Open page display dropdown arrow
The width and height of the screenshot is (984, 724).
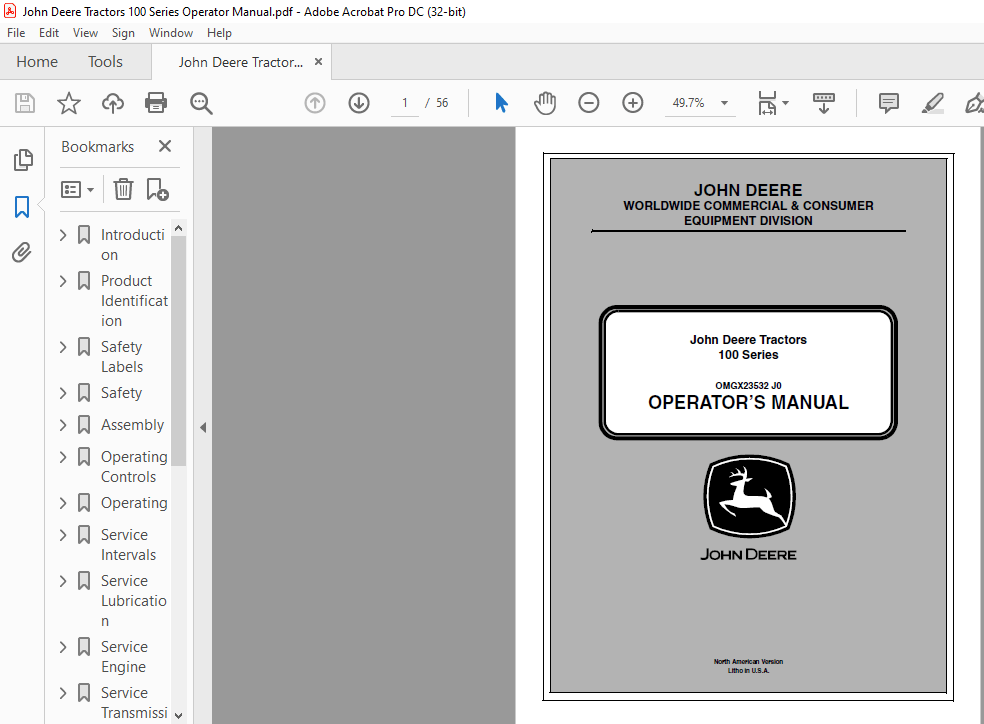[785, 103]
